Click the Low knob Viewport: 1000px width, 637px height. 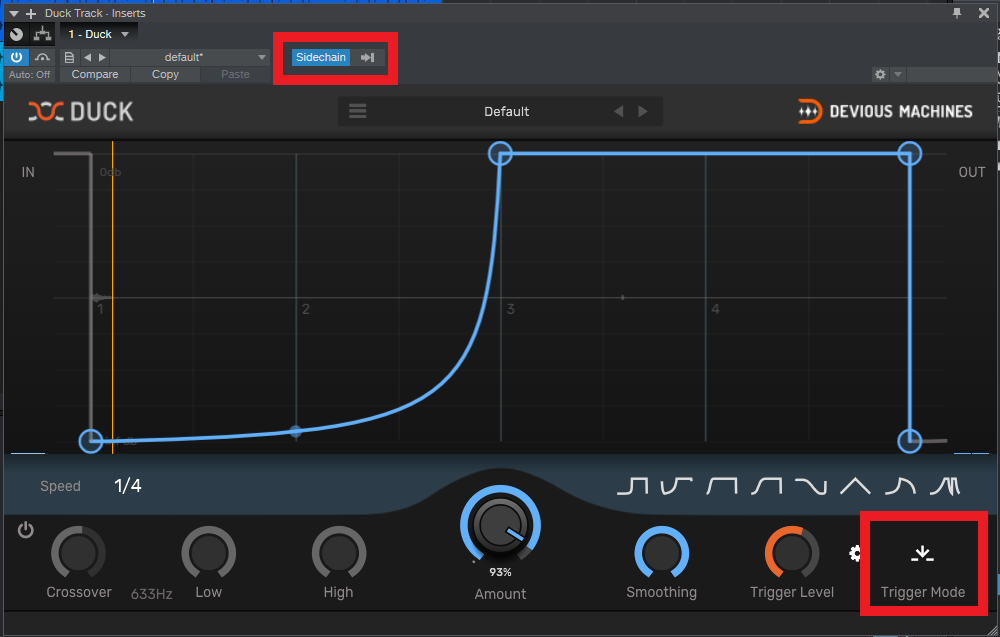click(209, 553)
